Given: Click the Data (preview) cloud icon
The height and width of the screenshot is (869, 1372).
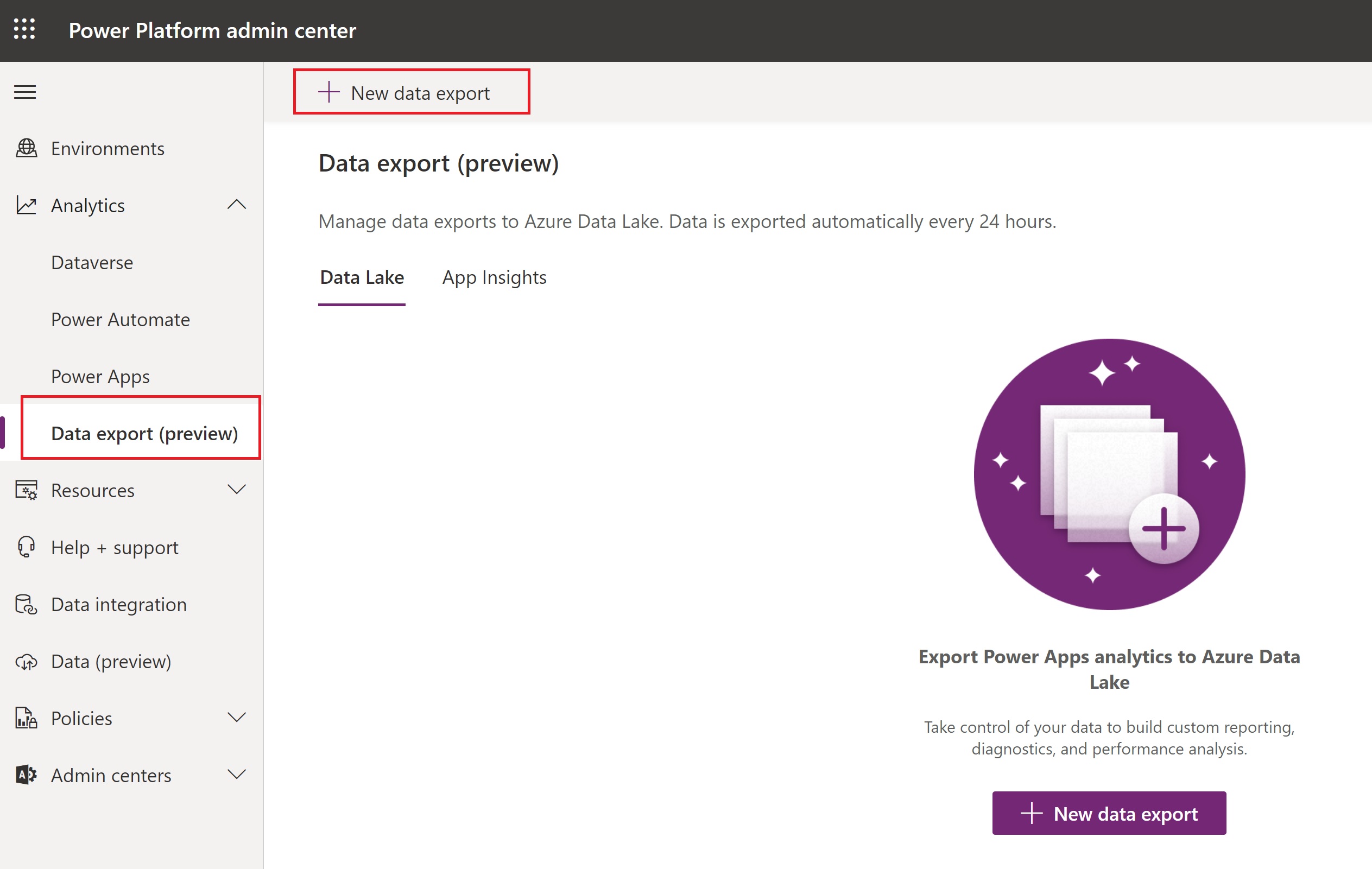Looking at the screenshot, I should click(26, 661).
